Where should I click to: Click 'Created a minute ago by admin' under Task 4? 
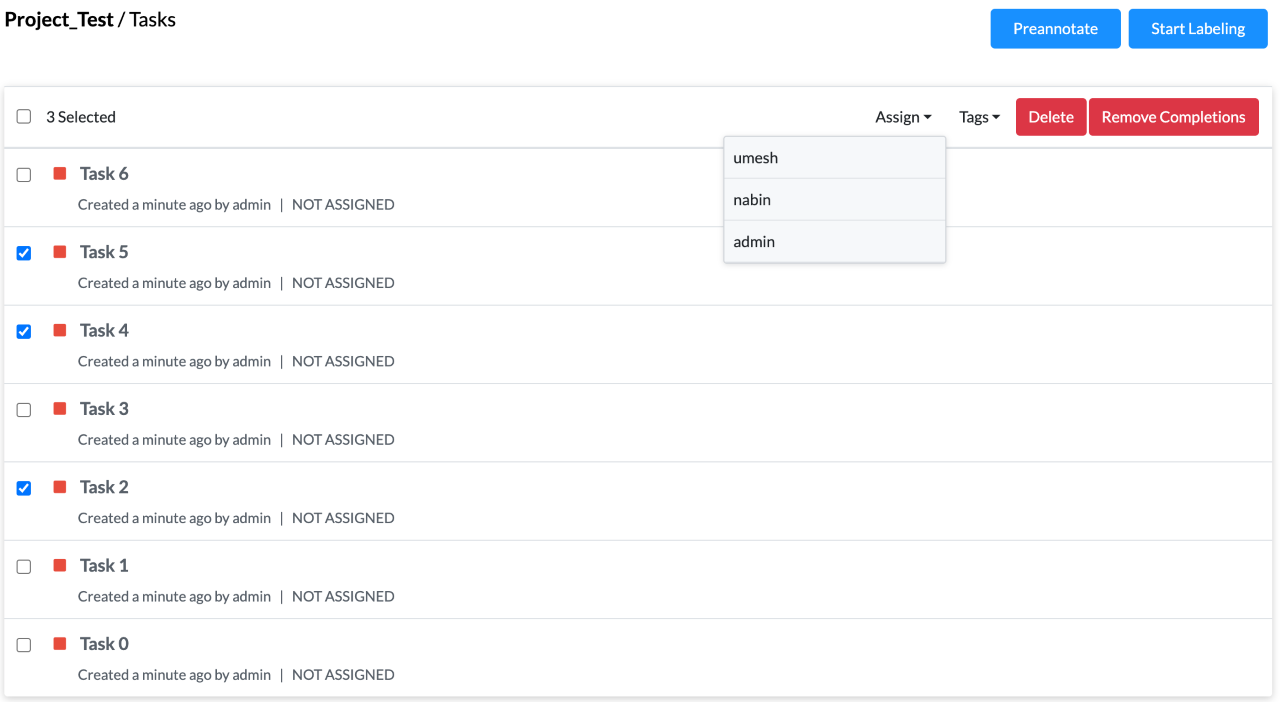click(x=175, y=361)
